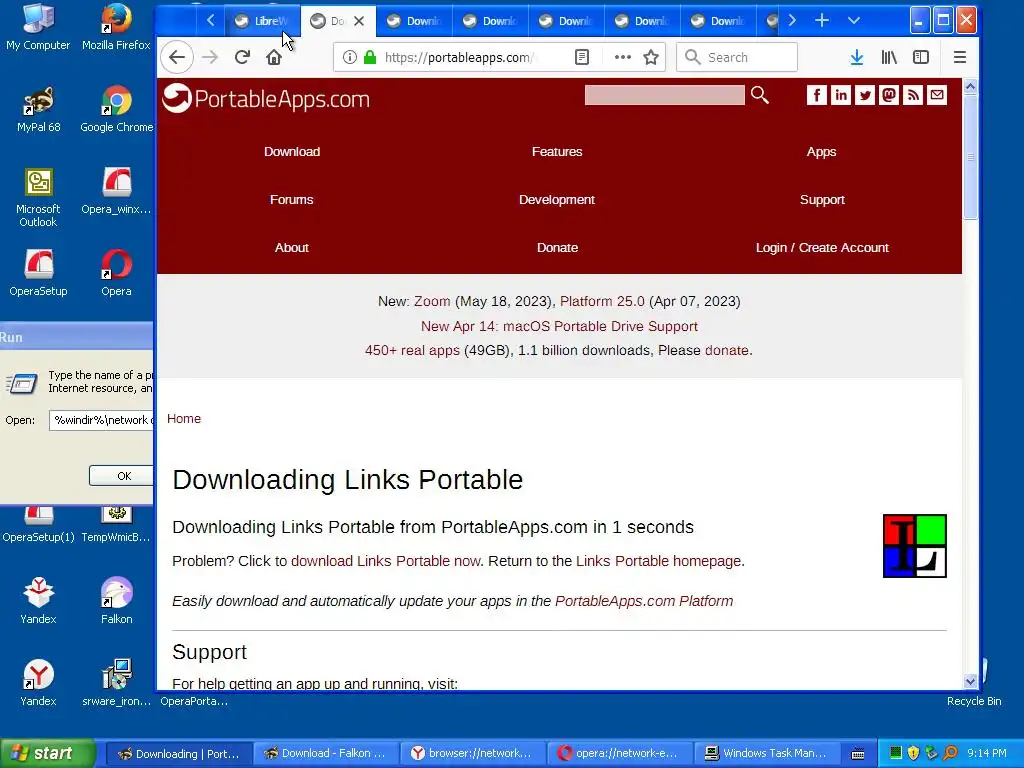Toggle reader view in the address bar
Screen dimensions: 1024x768
click(582, 57)
